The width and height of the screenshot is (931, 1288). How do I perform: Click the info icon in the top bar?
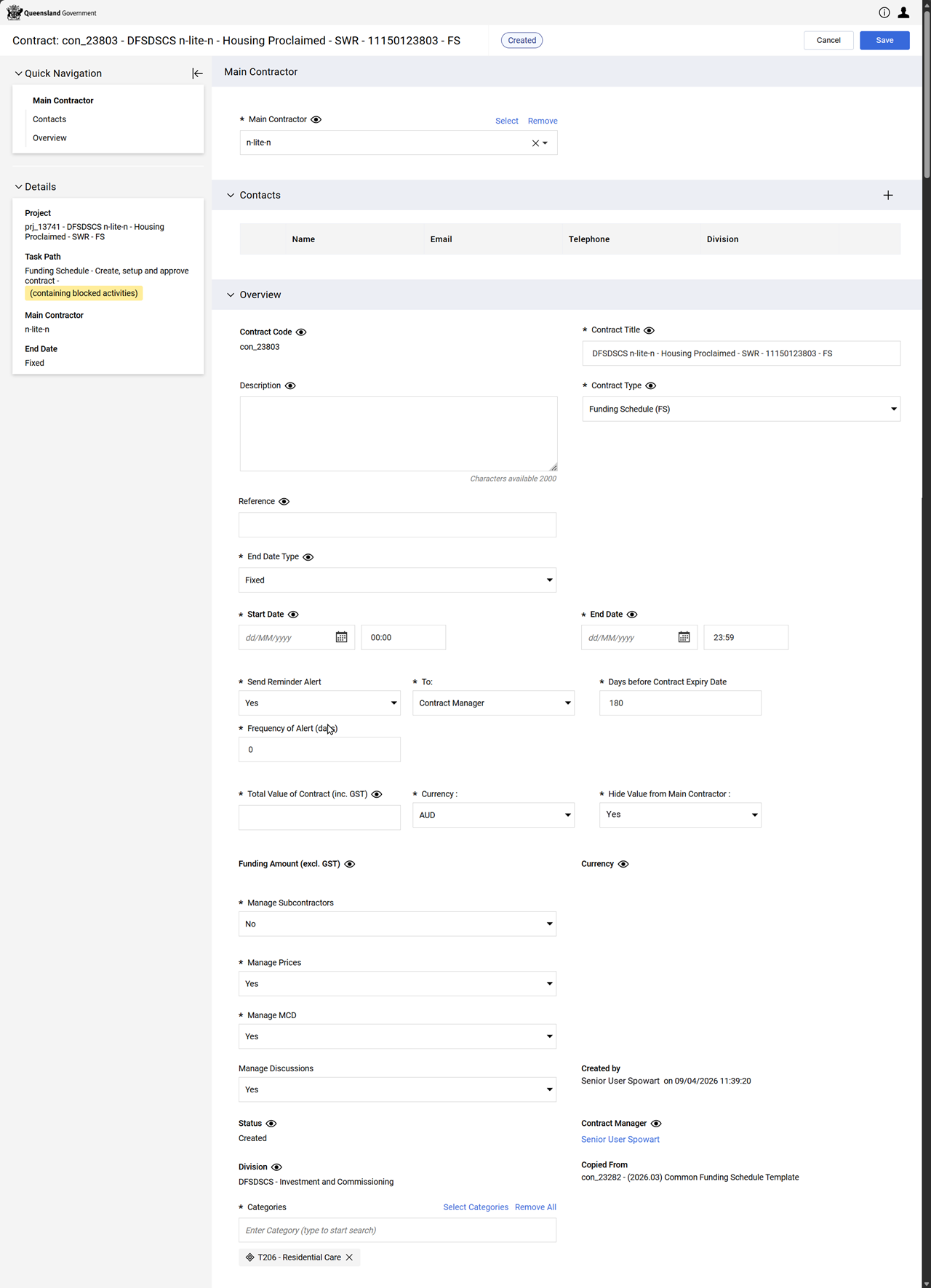884,12
